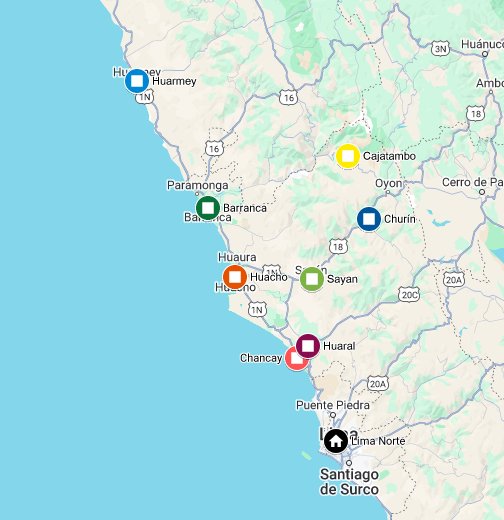
Task: Click the Oyon town label
Action: [x=388, y=183]
